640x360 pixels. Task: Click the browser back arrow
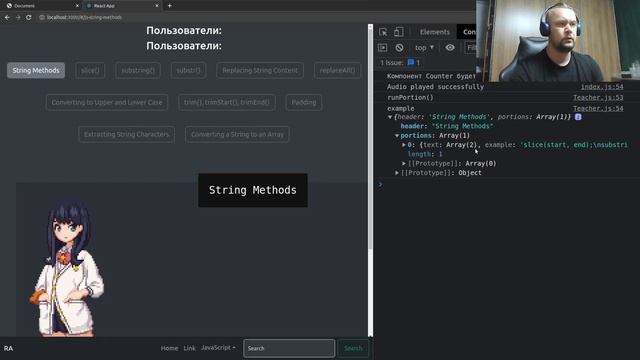click(x=7, y=18)
